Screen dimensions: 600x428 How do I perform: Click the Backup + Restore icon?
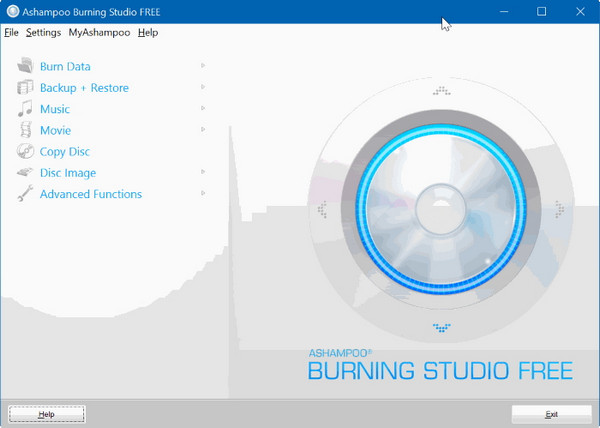coord(25,88)
